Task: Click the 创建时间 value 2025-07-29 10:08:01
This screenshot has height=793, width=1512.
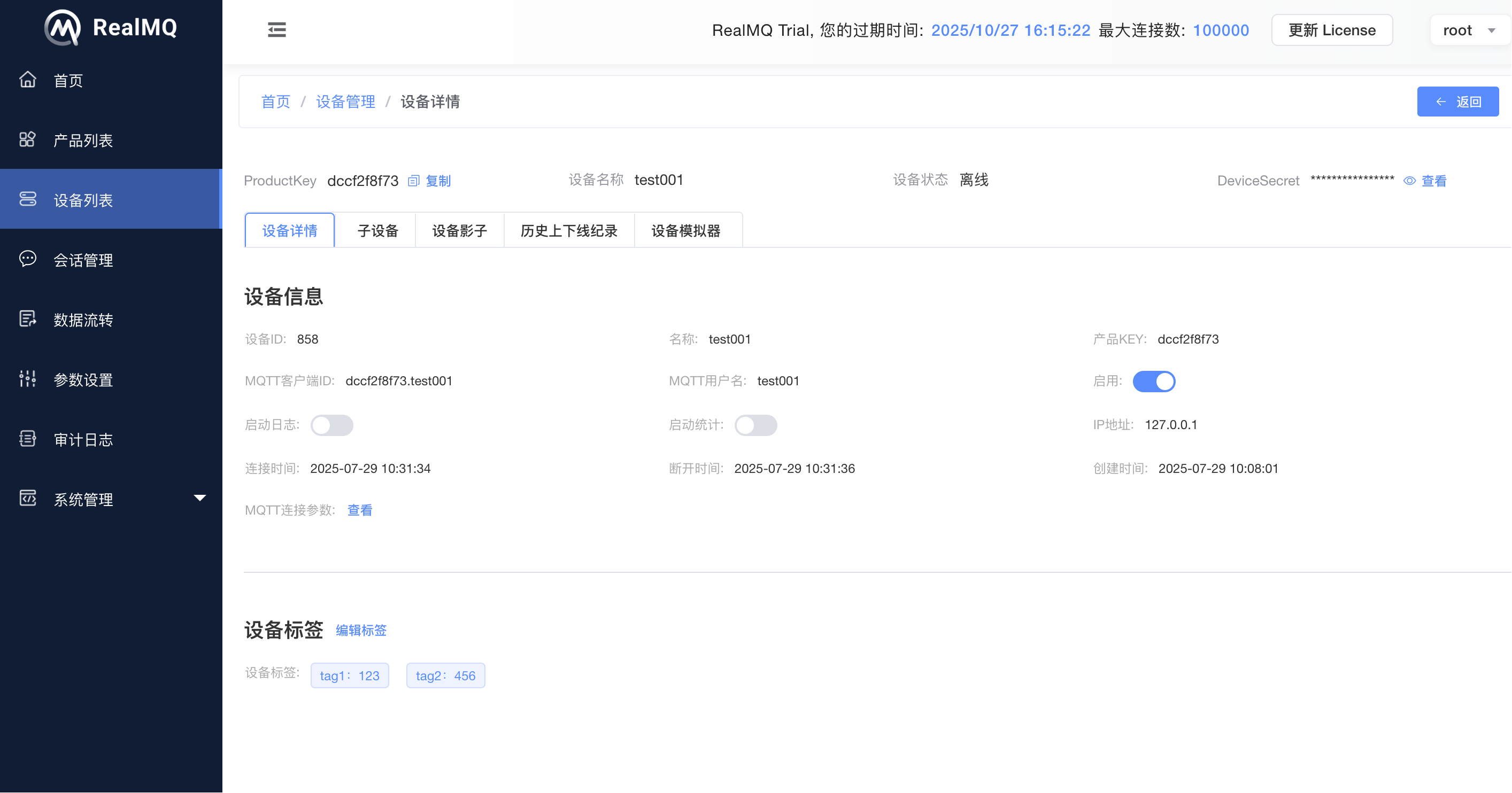Action: point(1218,469)
